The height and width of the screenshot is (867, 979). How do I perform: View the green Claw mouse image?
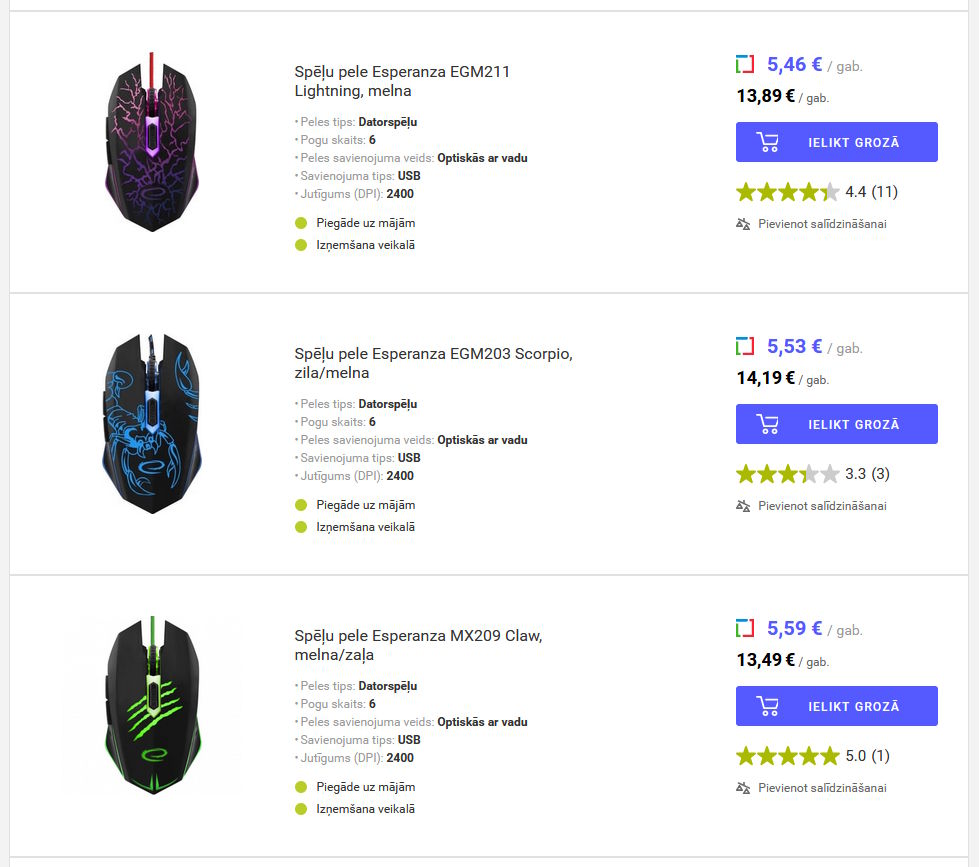click(x=152, y=706)
